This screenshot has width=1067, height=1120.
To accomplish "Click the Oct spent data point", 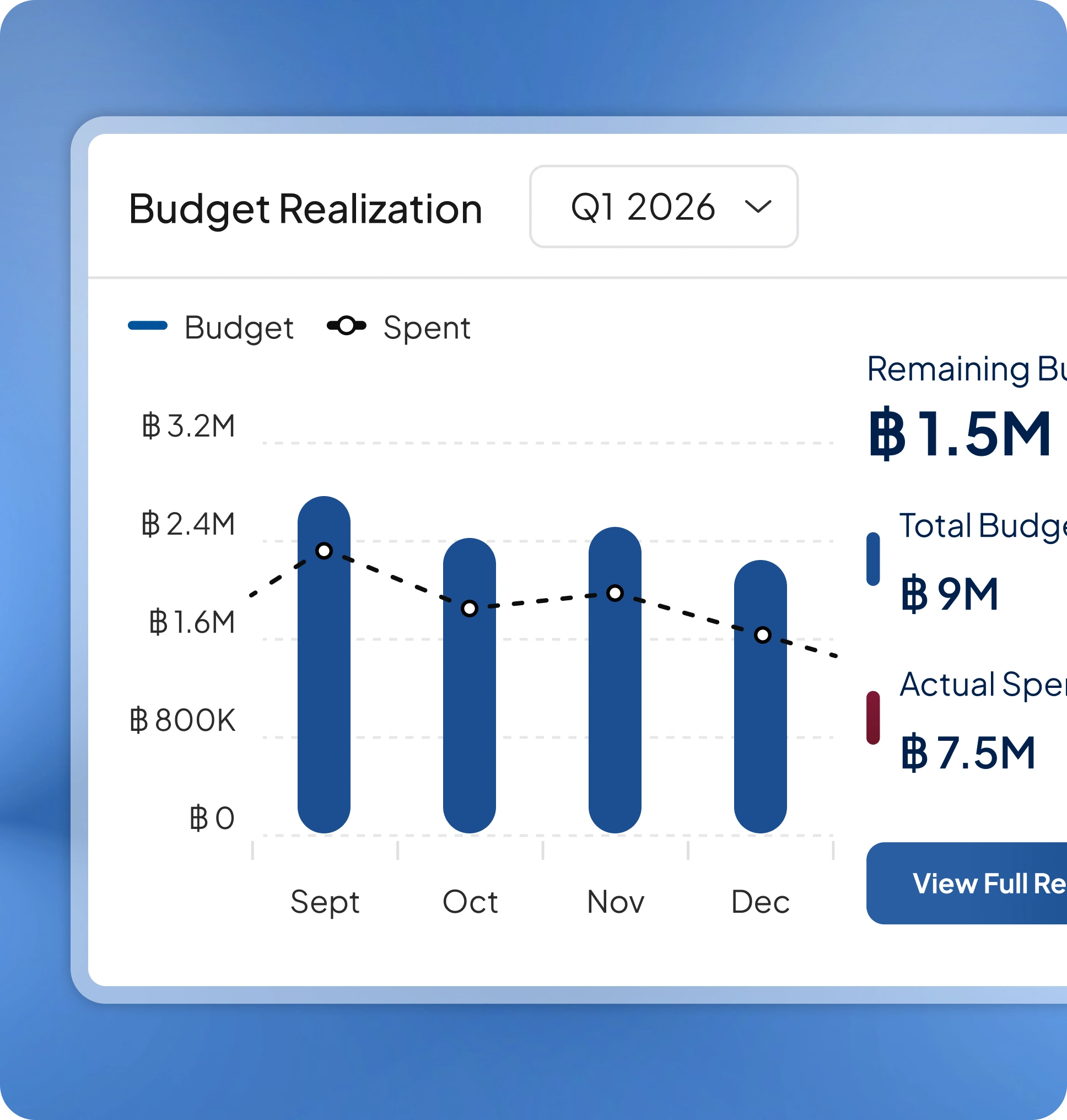I will [469, 609].
